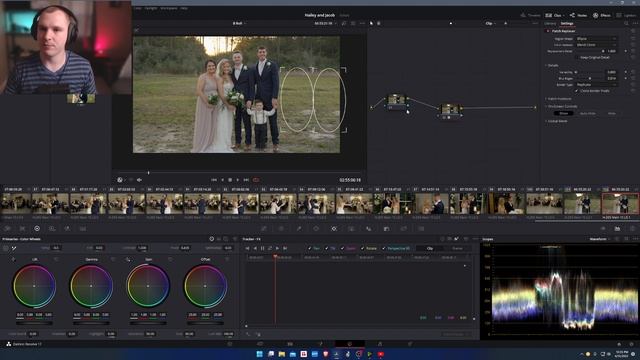This screenshot has width=640, height=360.
Task: Click the Gain color wheel
Action: 148,286
